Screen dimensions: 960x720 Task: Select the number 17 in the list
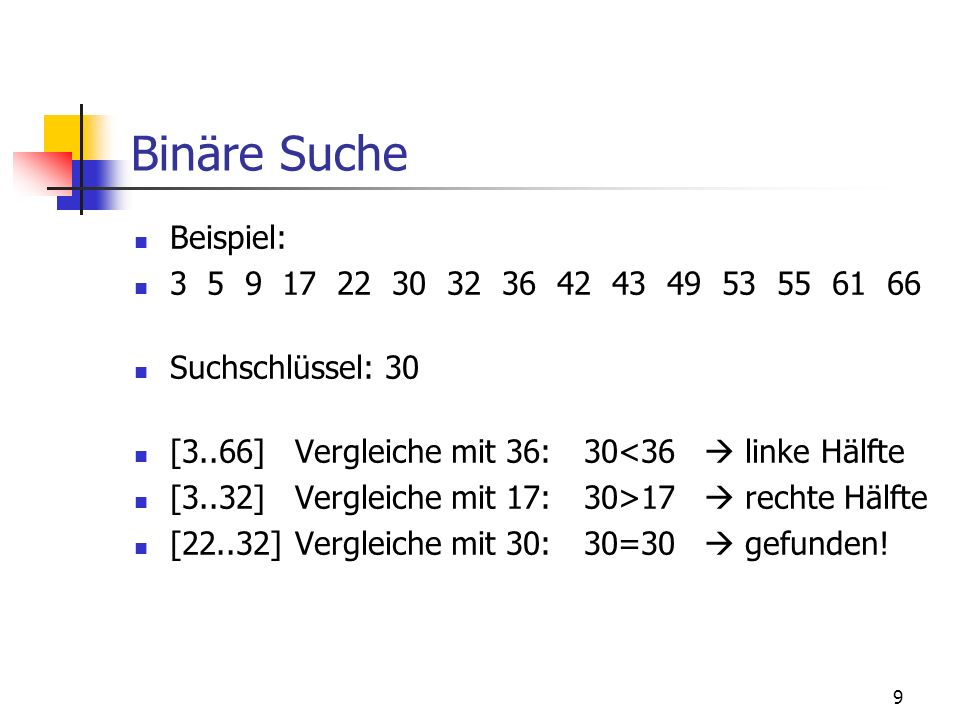(x=299, y=284)
